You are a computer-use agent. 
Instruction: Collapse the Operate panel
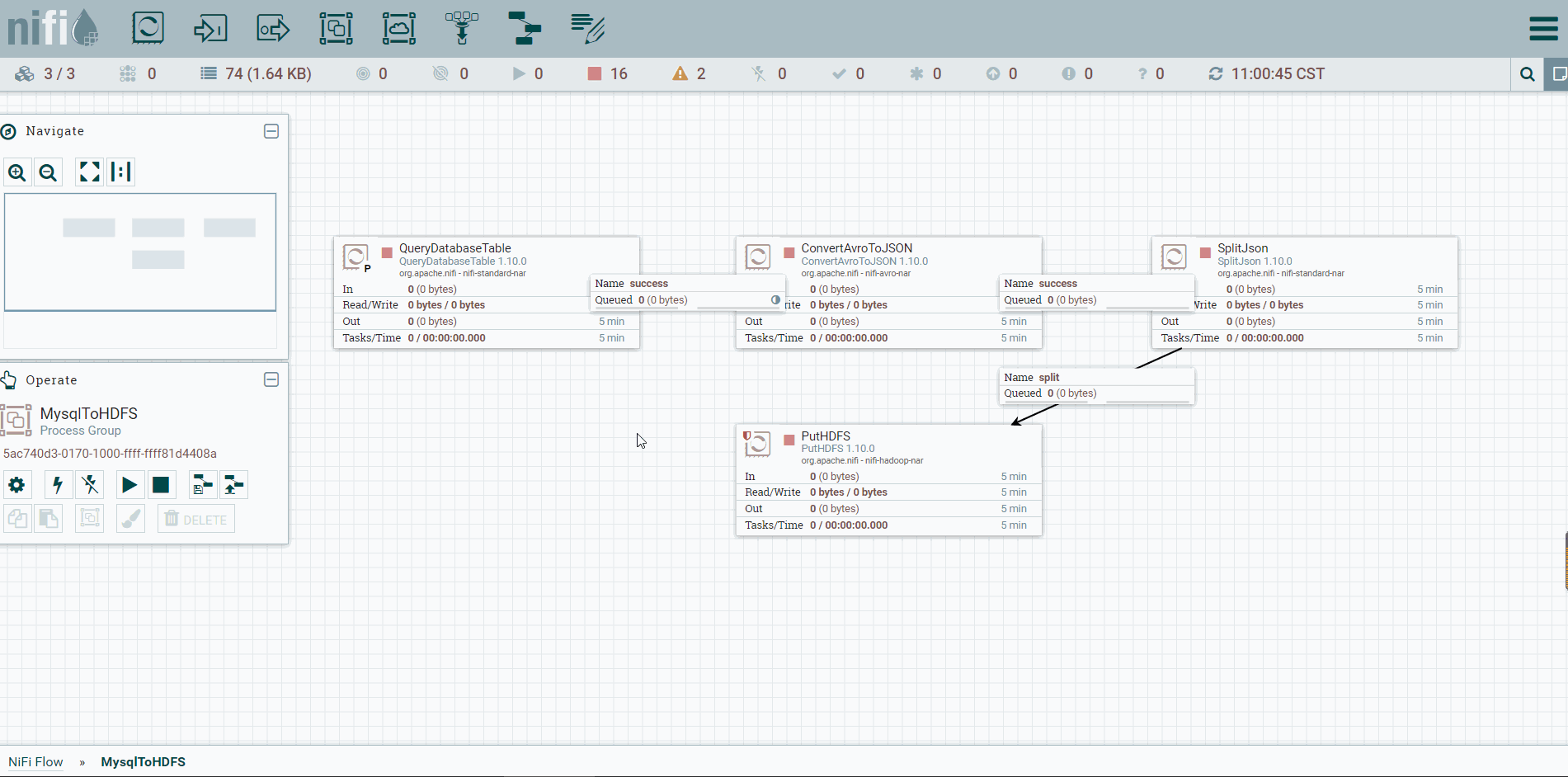271,379
